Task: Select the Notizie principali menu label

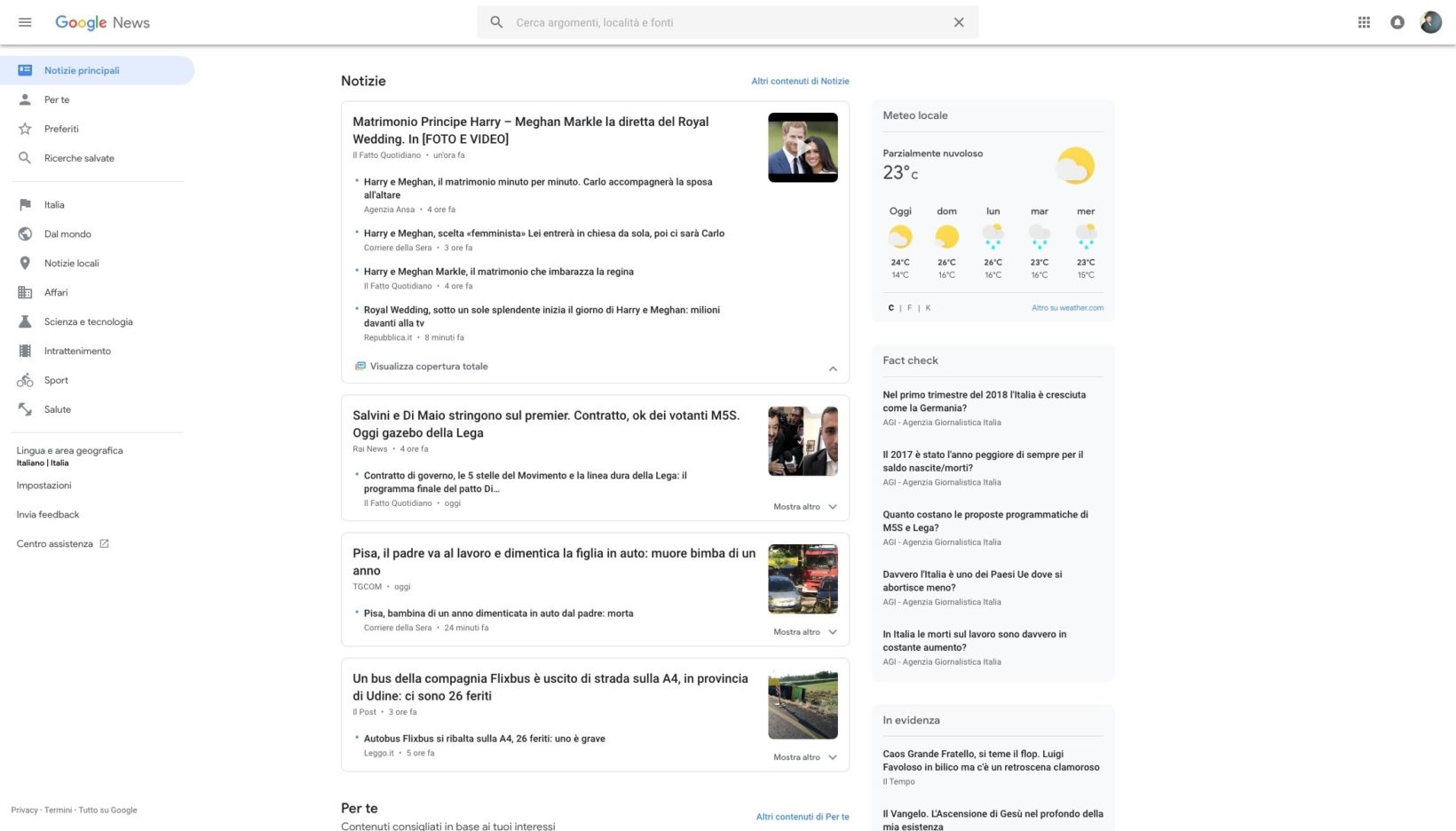Action: click(82, 70)
